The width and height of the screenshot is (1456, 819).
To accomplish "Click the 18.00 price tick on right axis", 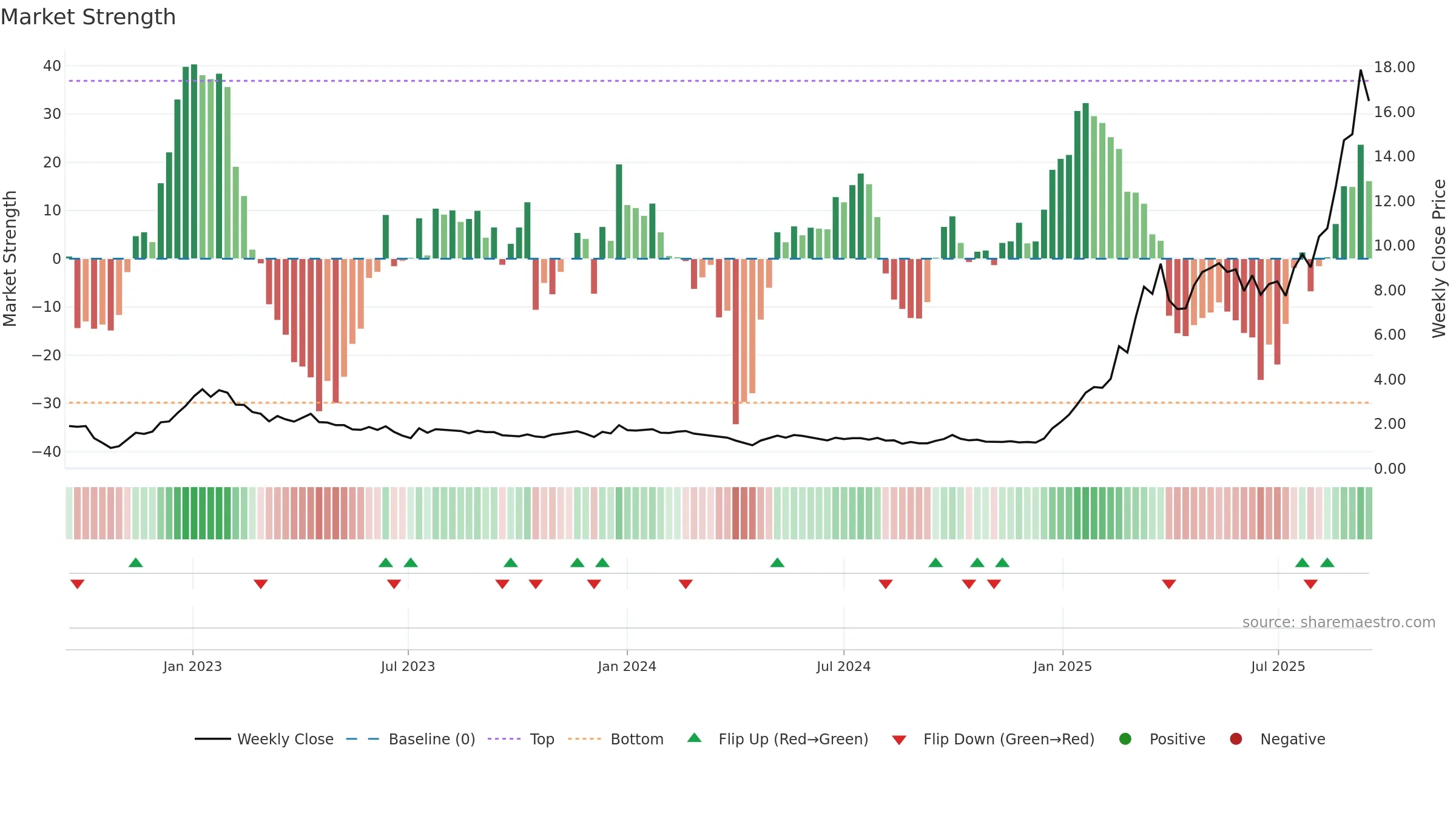I will click(1394, 67).
